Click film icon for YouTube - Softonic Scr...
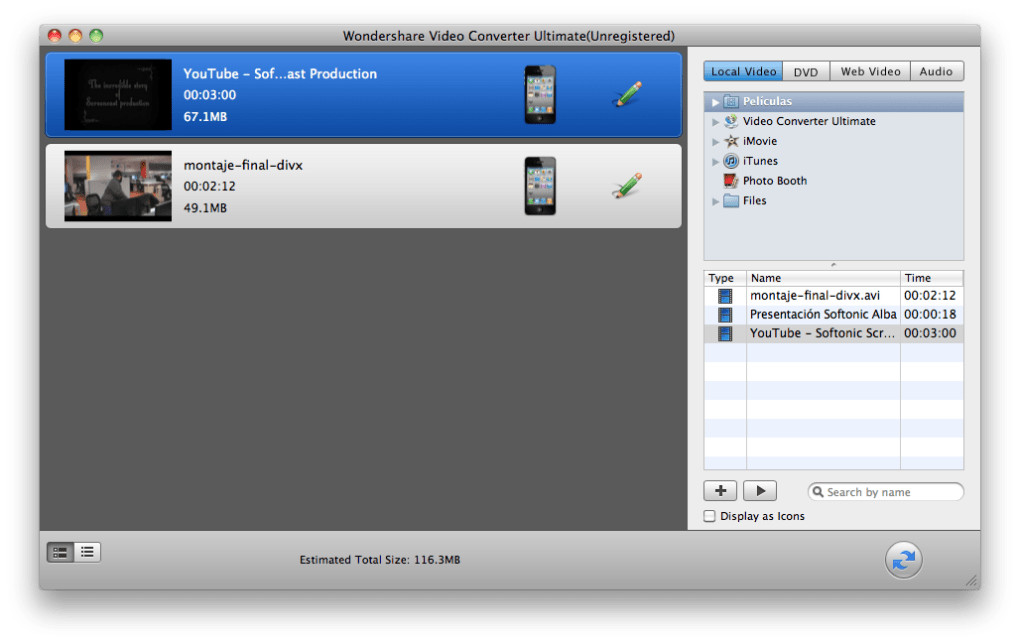The image size is (1020, 644). coord(725,334)
